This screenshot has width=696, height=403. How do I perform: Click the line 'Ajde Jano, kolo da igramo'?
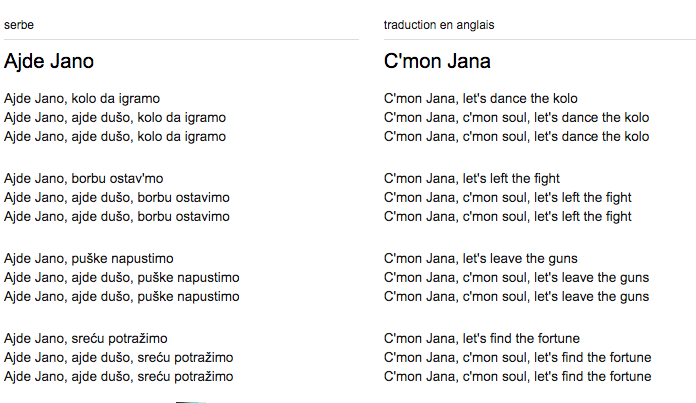coord(82,99)
